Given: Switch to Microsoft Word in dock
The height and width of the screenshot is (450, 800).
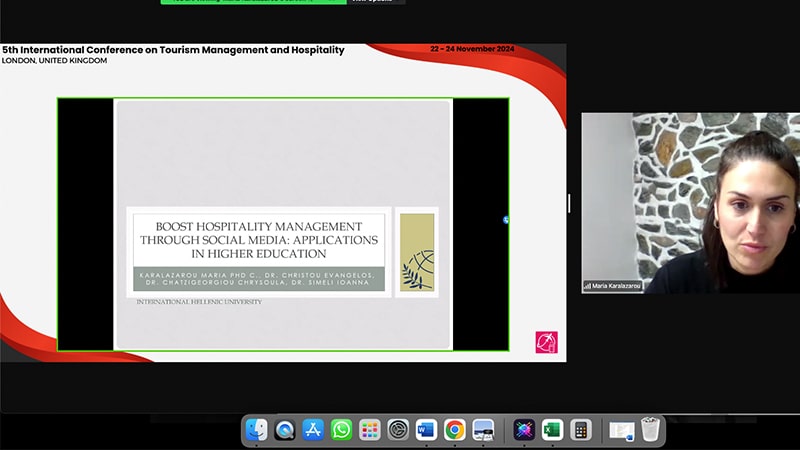Looking at the screenshot, I should click(426, 430).
